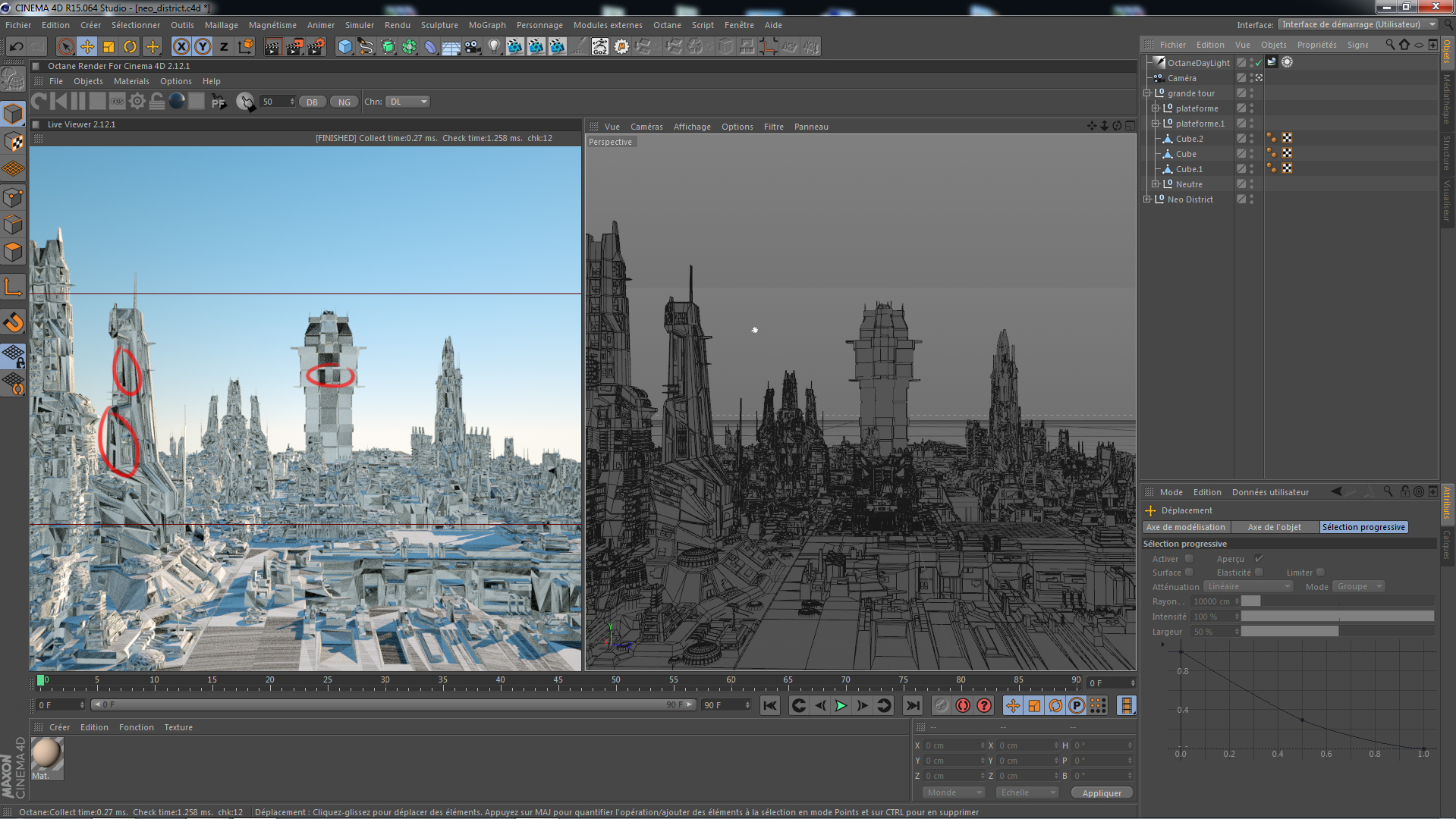Viewport: 1456px width, 819px height.
Task: Add a Cube primitive object
Action: (x=345, y=47)
